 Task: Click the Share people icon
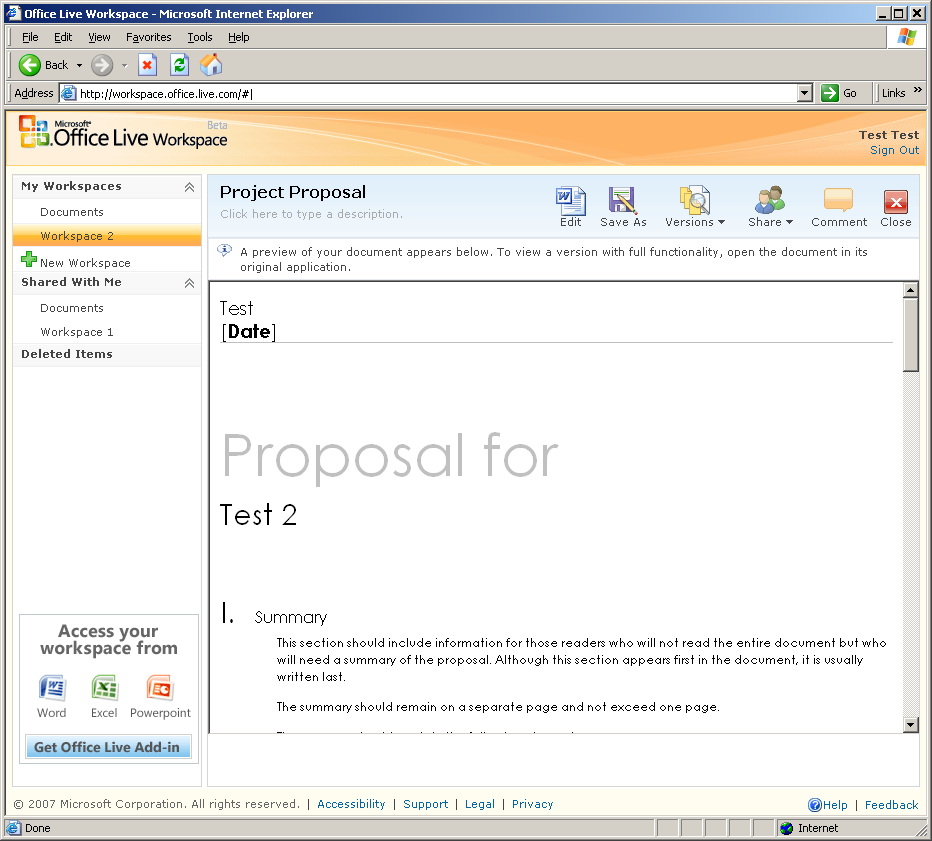770,200
